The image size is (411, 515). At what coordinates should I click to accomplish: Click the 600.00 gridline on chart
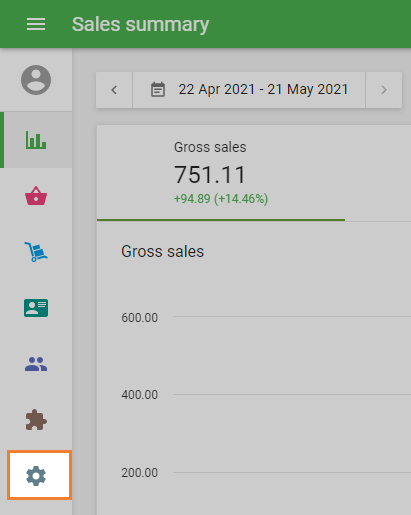pos(292,316)
